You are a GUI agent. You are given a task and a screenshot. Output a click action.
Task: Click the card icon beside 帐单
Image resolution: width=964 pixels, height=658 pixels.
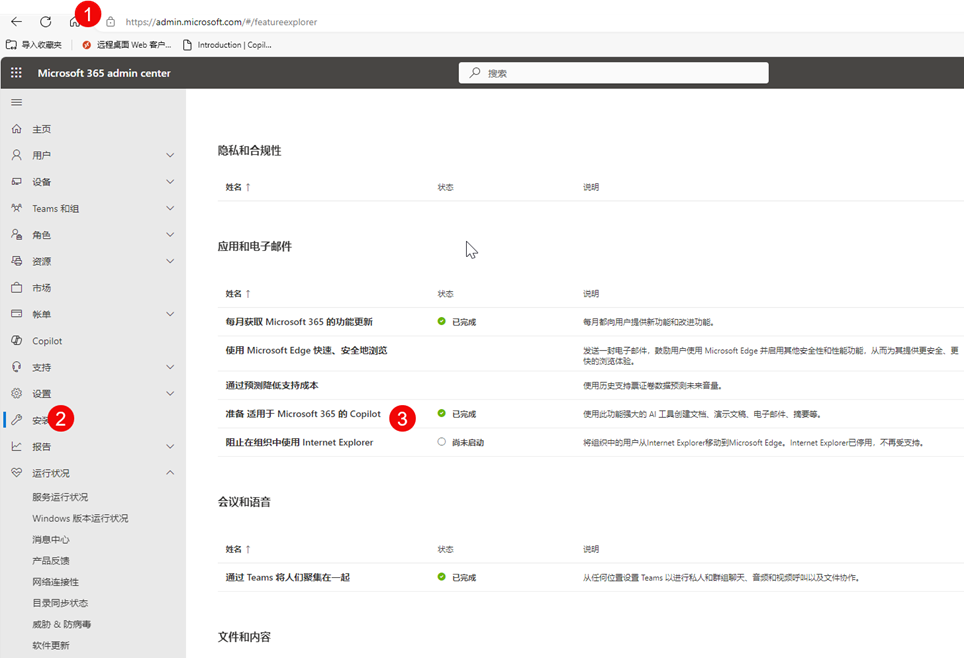tap(17, 314)
